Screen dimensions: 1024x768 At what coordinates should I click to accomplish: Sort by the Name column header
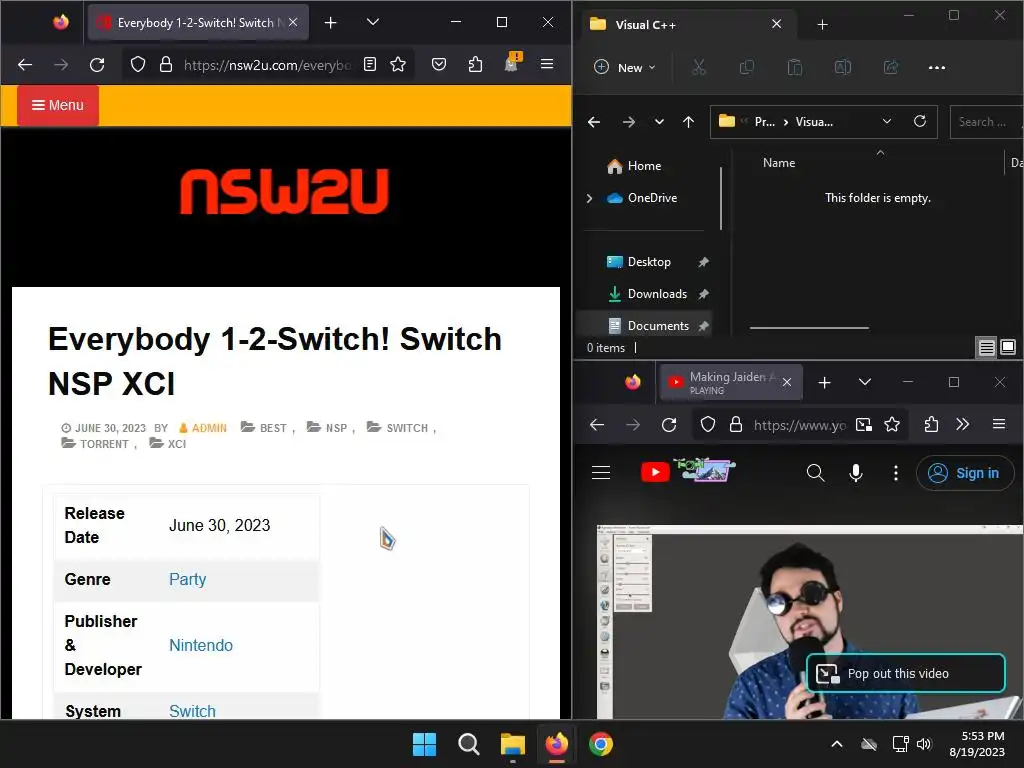tap(778, 163)
